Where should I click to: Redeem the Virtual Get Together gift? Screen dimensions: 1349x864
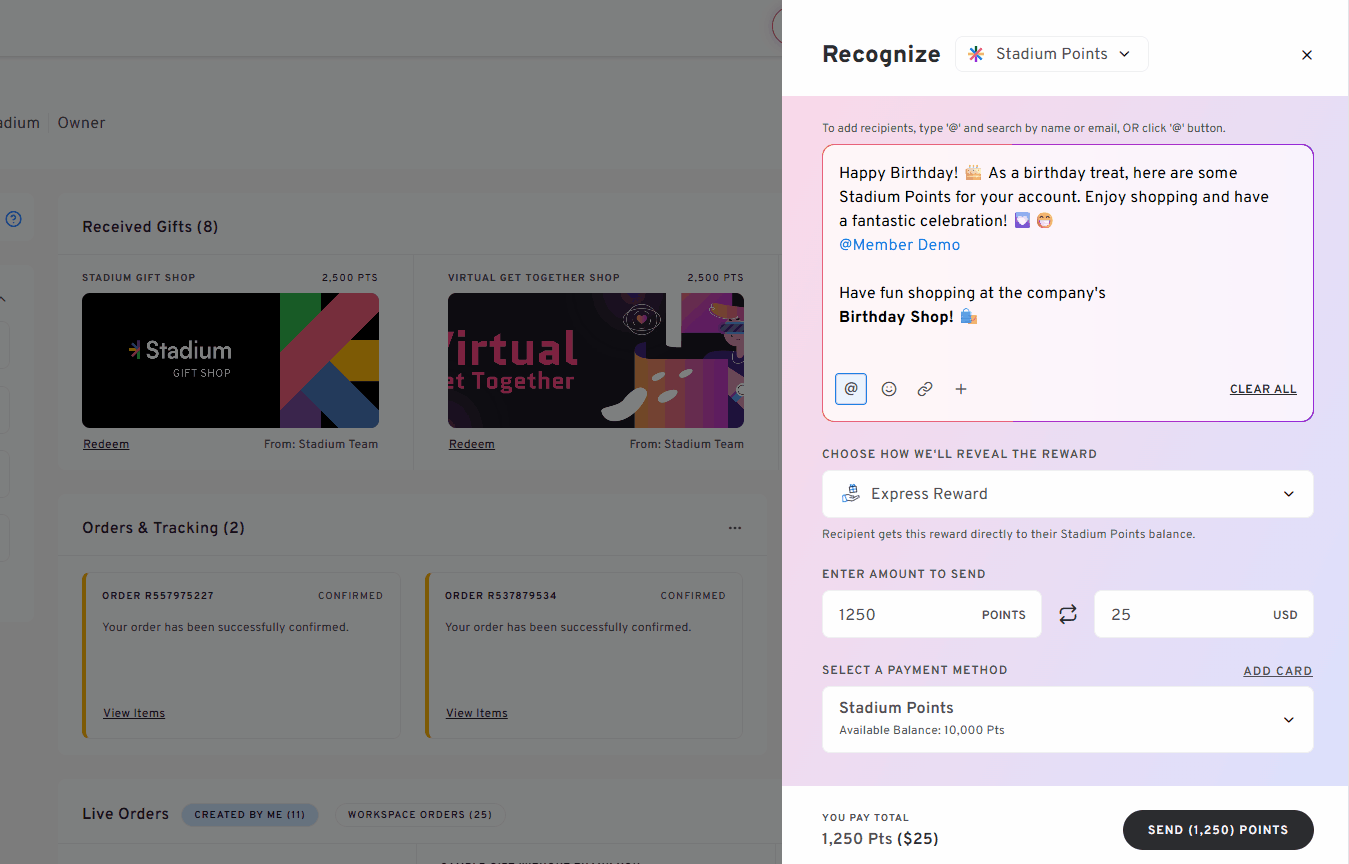[472, 444]
